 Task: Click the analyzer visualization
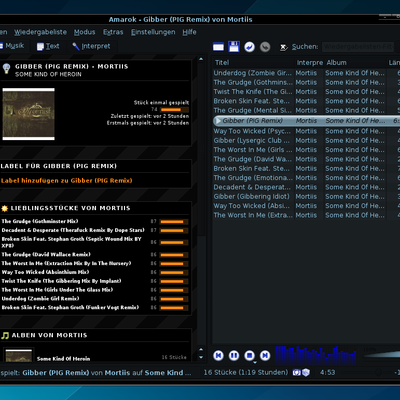pyautogui.click(x=316, y=354)
